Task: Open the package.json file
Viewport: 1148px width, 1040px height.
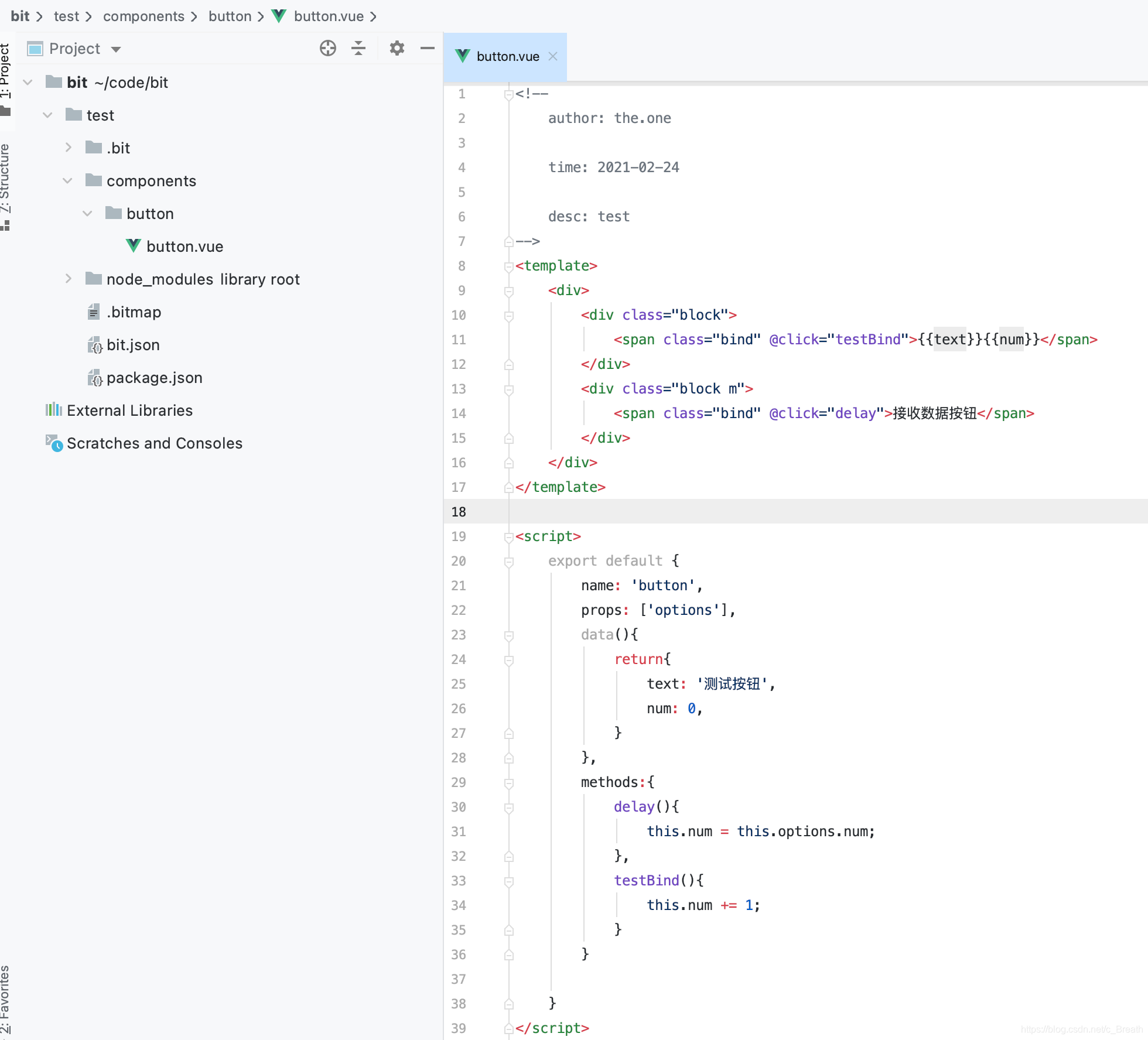Action: 154,378
